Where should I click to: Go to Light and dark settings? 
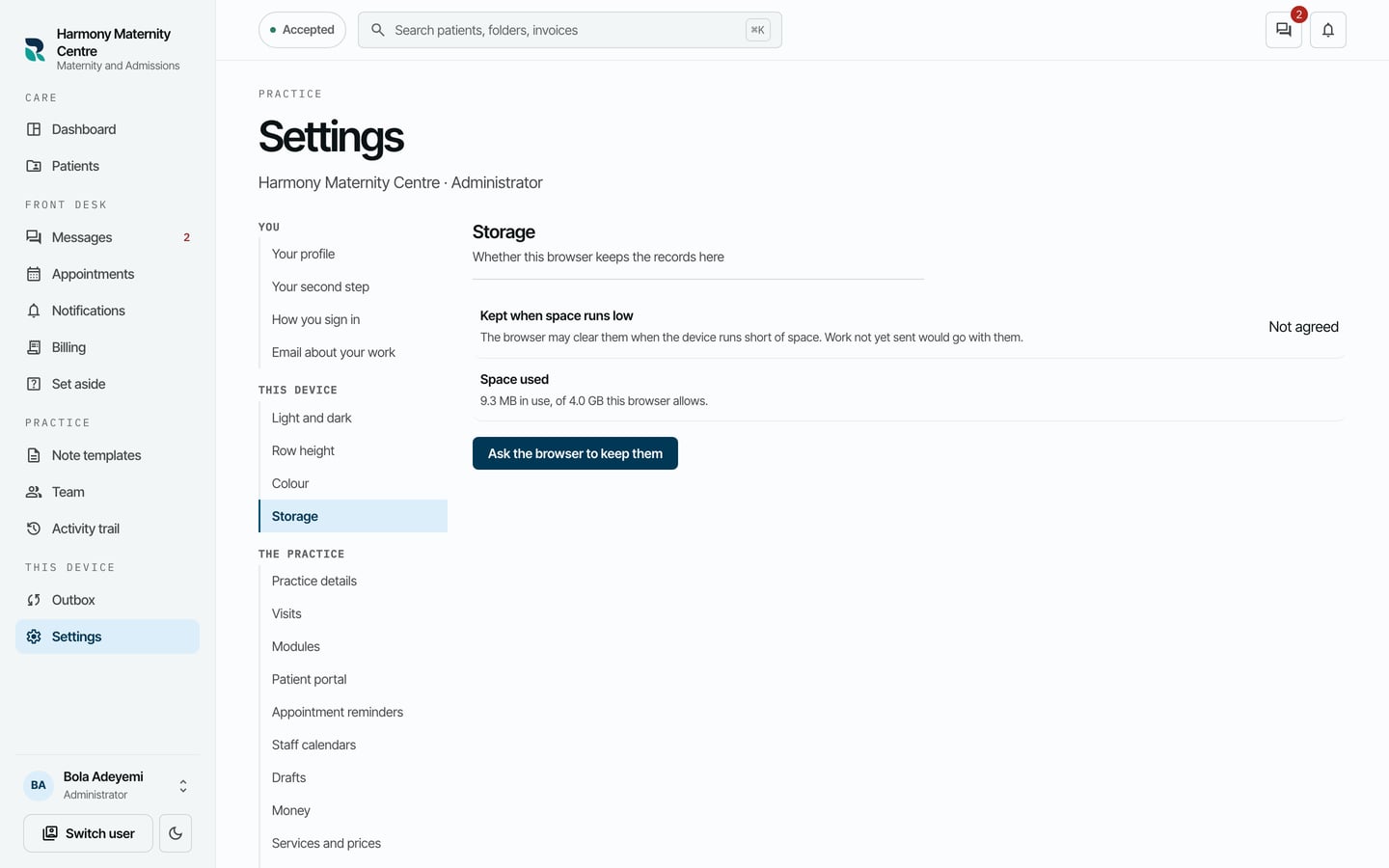click(x=353, y=418)
